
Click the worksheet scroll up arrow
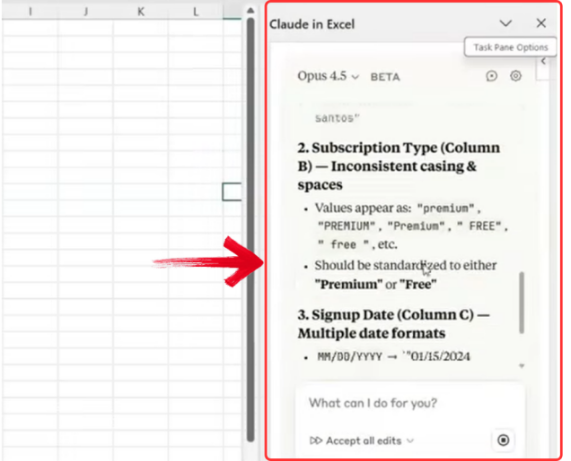tap(250, 11)
